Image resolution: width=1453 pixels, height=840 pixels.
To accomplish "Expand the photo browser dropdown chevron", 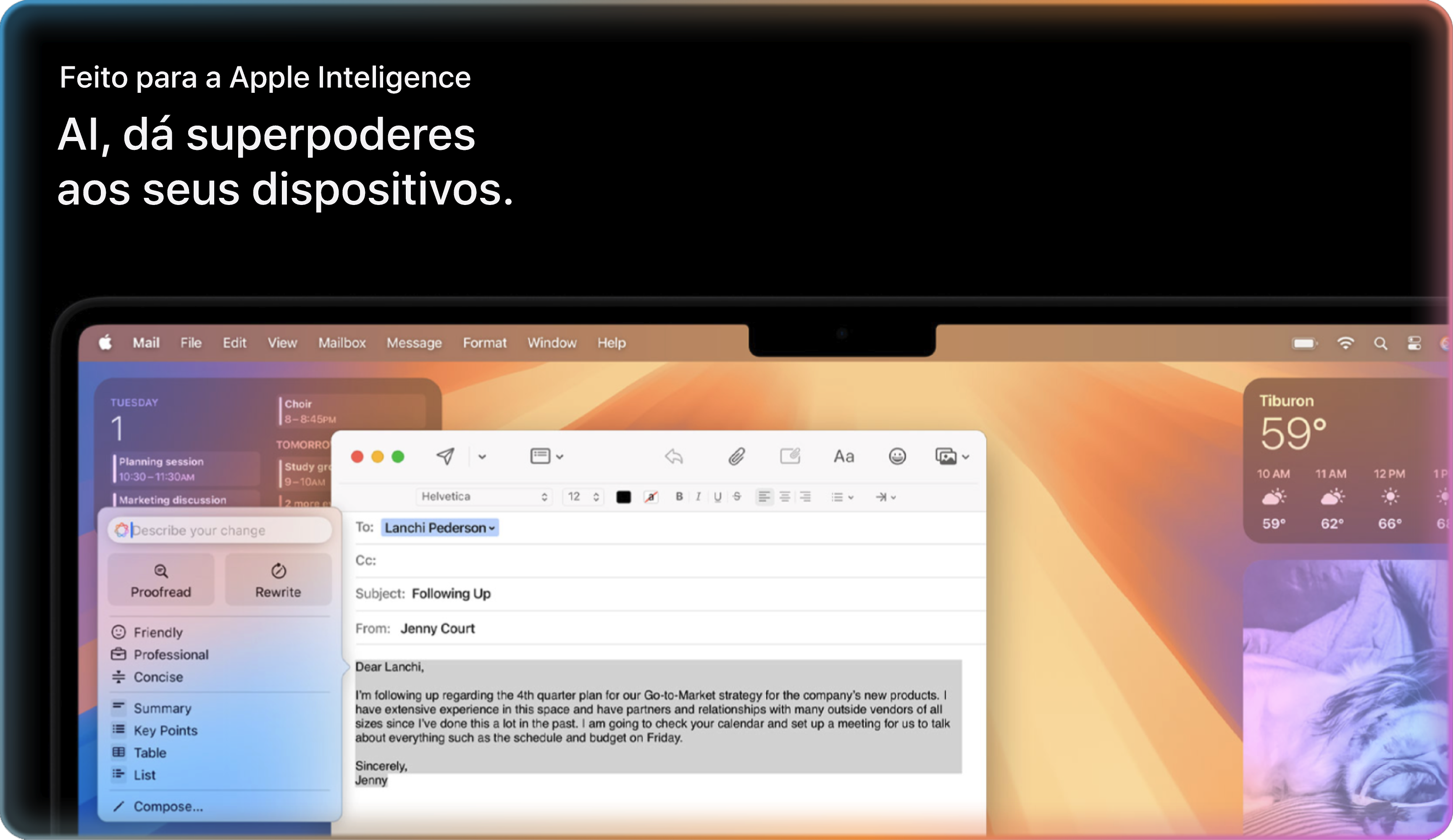I will click(x=965, y=457).
